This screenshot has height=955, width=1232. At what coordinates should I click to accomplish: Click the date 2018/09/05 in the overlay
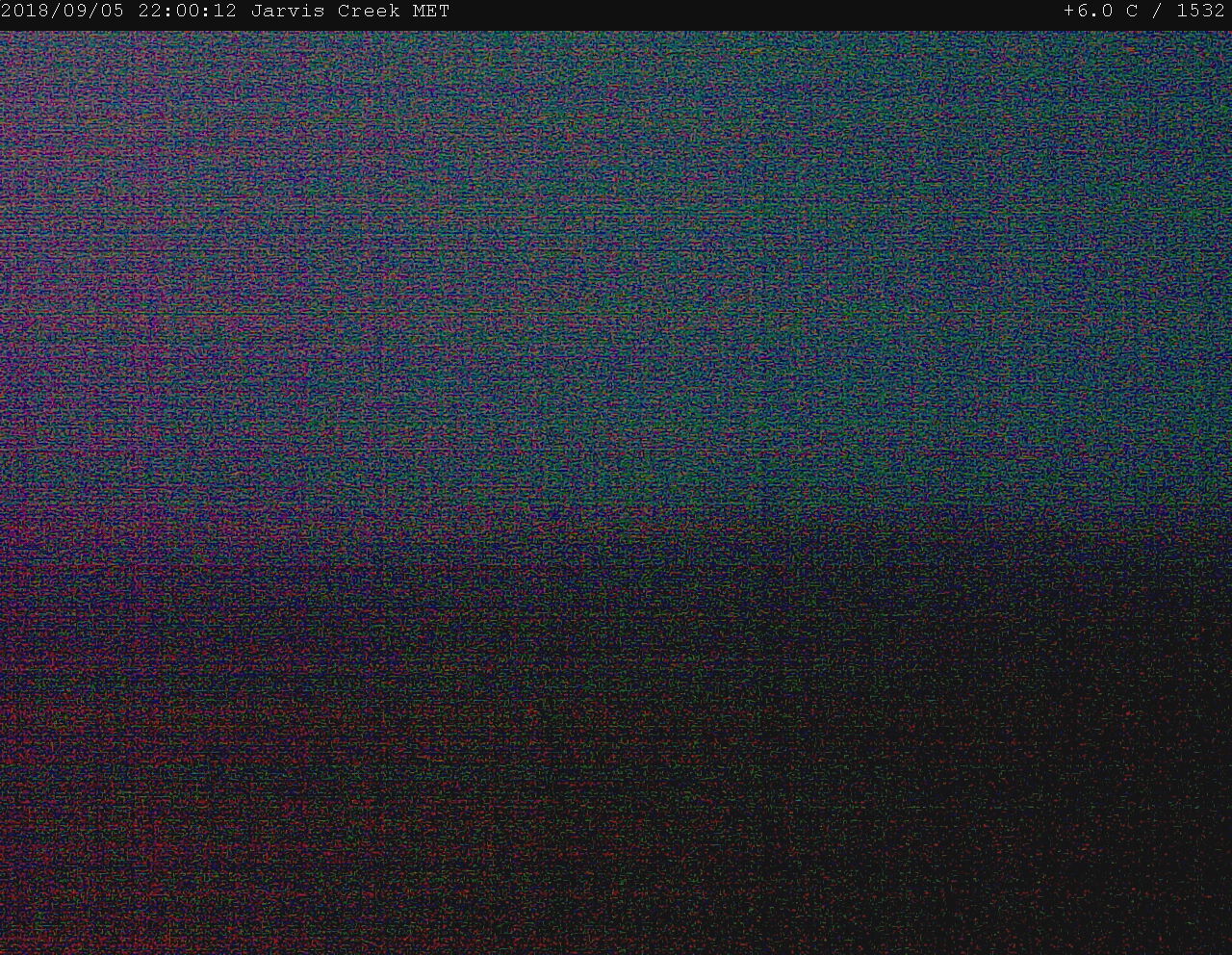(63, 12)
